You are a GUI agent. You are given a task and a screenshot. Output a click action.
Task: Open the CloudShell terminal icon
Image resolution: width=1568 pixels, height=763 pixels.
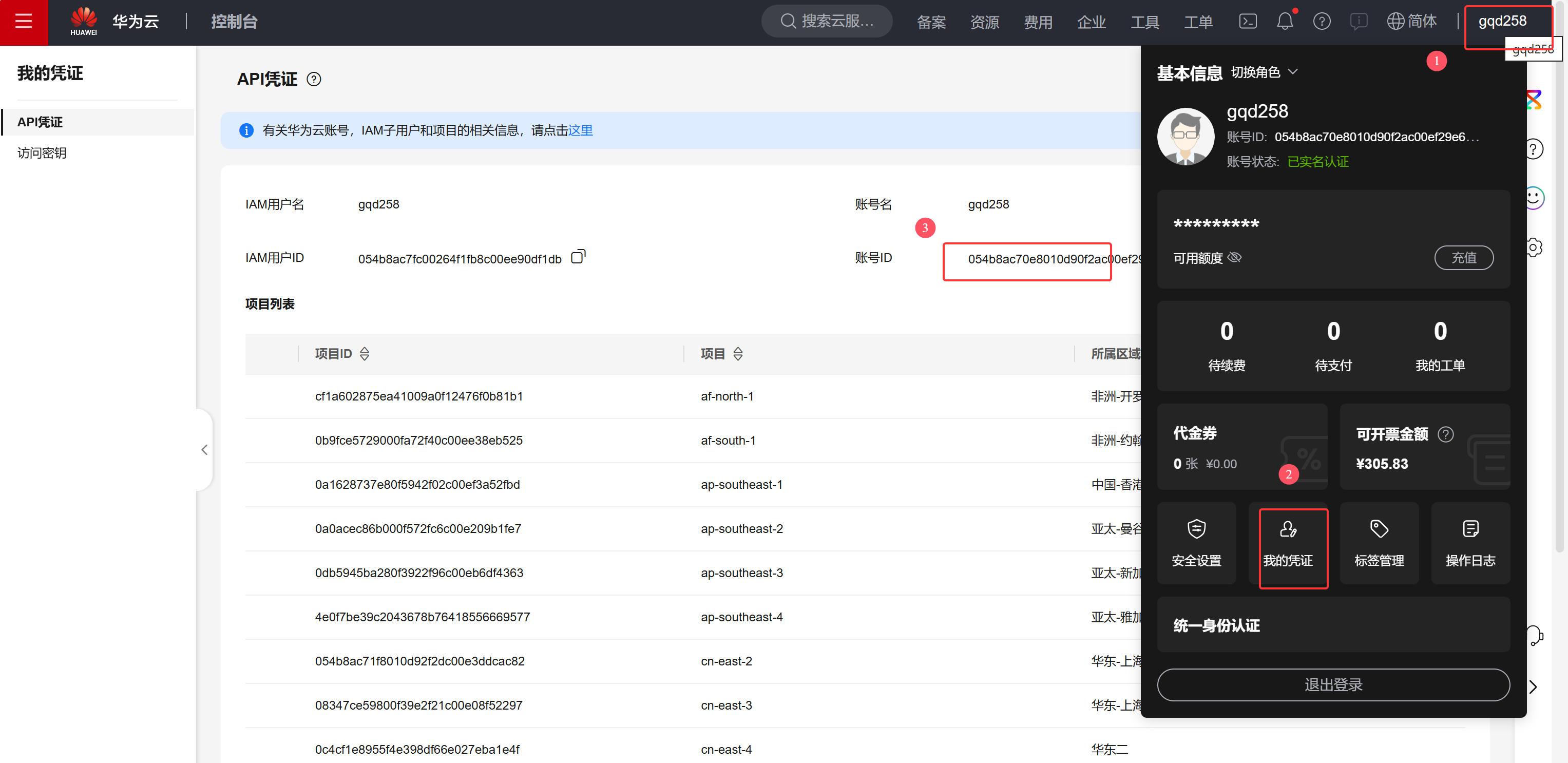1247,22
